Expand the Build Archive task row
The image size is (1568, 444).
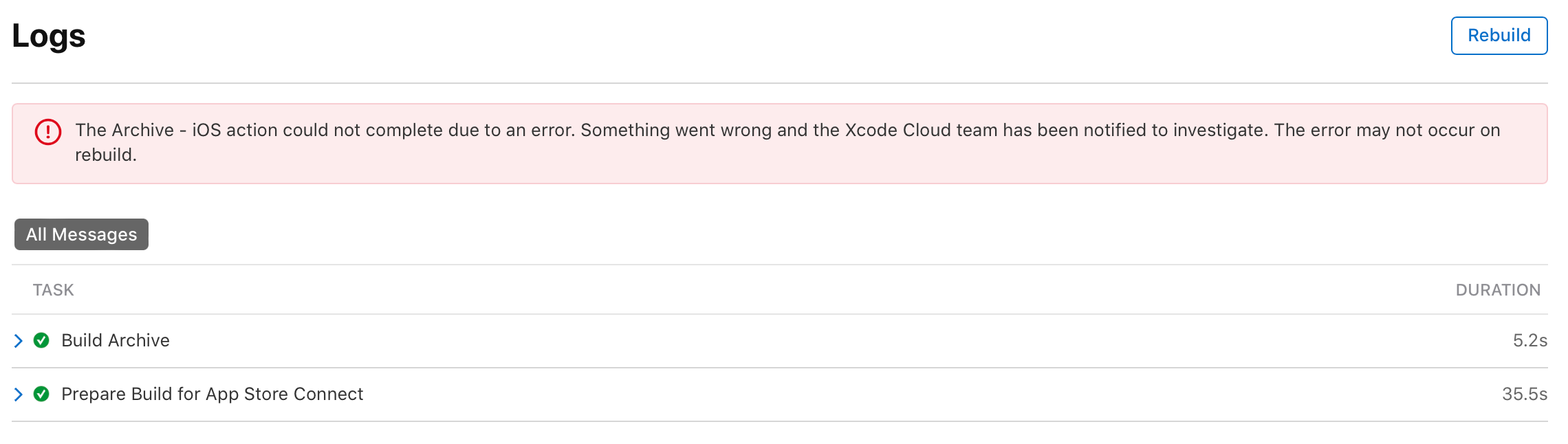(x=19, y=341)
